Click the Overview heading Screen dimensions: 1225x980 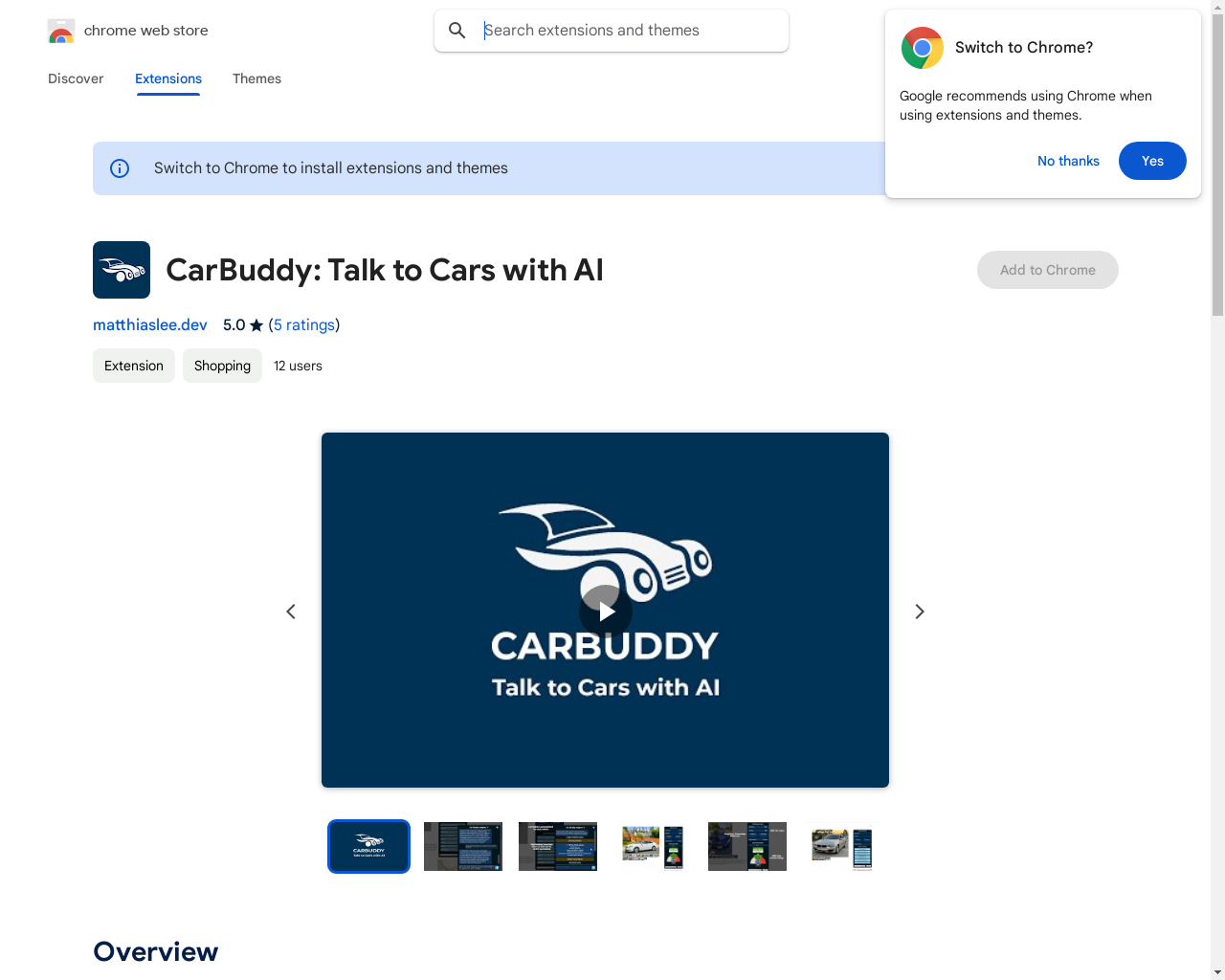[156, 951]
